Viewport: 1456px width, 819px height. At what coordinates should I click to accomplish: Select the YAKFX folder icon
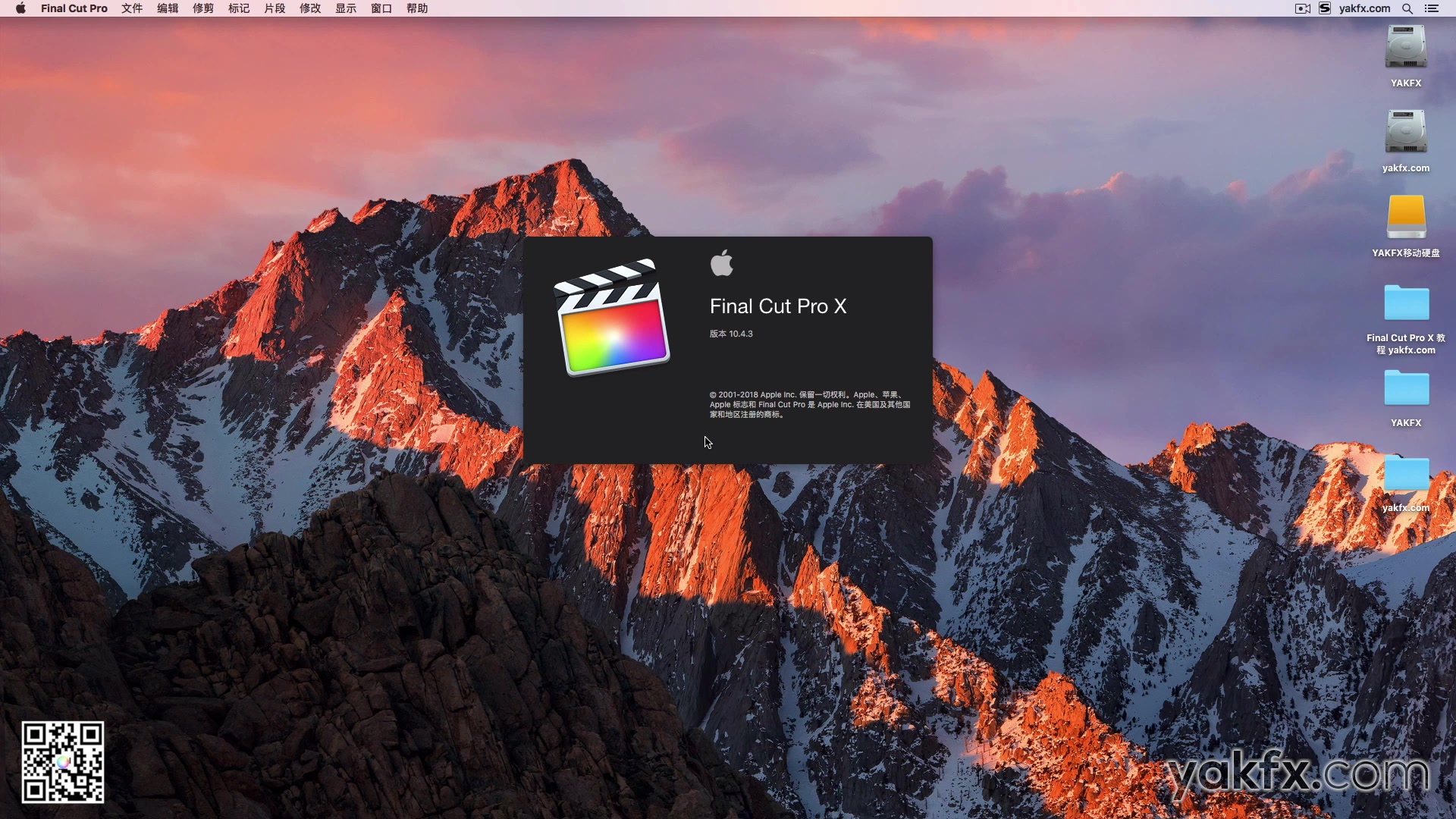tap(1406, 388)
